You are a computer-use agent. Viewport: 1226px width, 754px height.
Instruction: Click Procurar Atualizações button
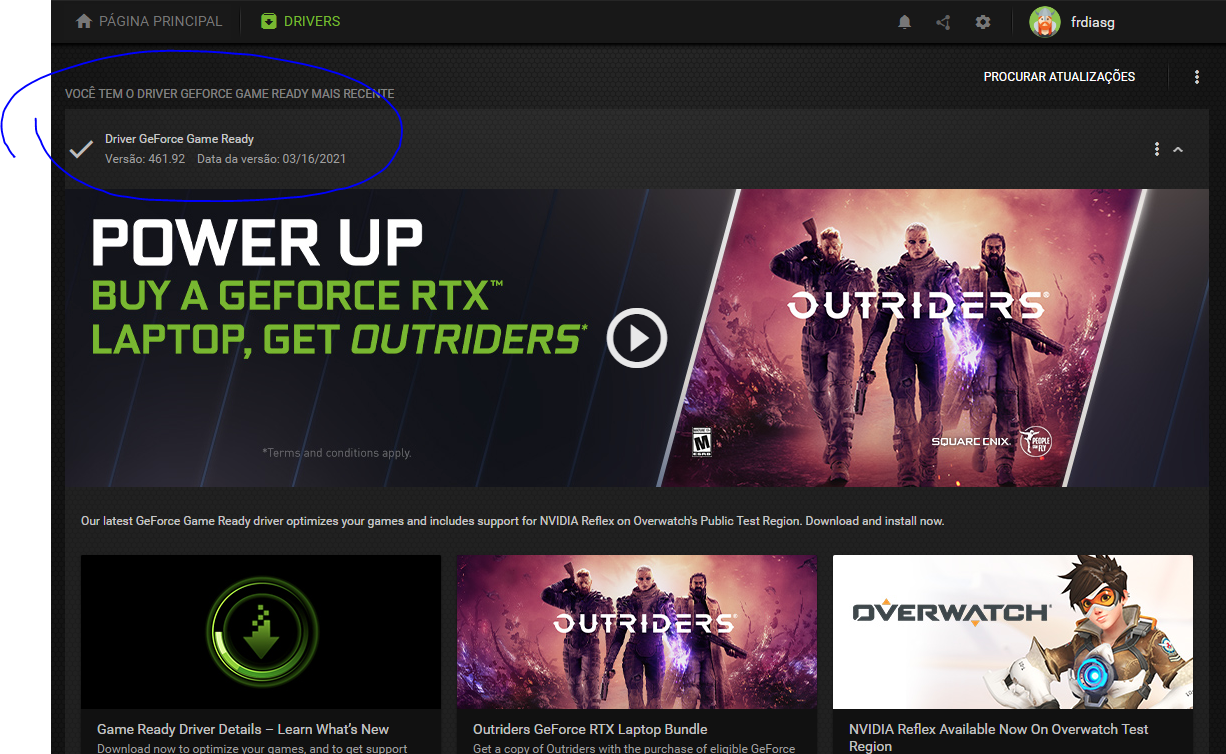pyautogui.click(x=1059, y=77)
